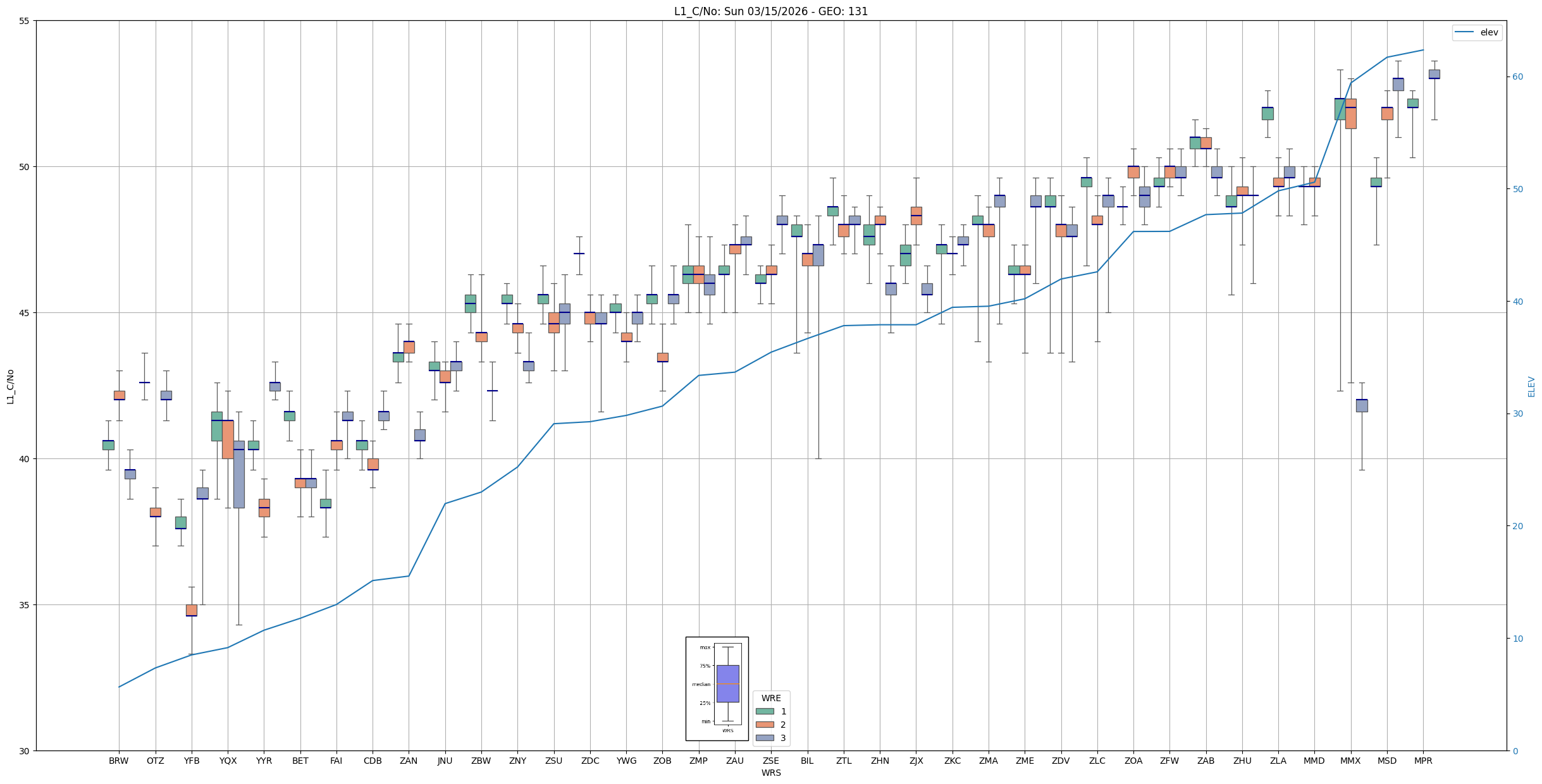
Task: Click the ELEV right-axis title
Action: click(1531, 386)
